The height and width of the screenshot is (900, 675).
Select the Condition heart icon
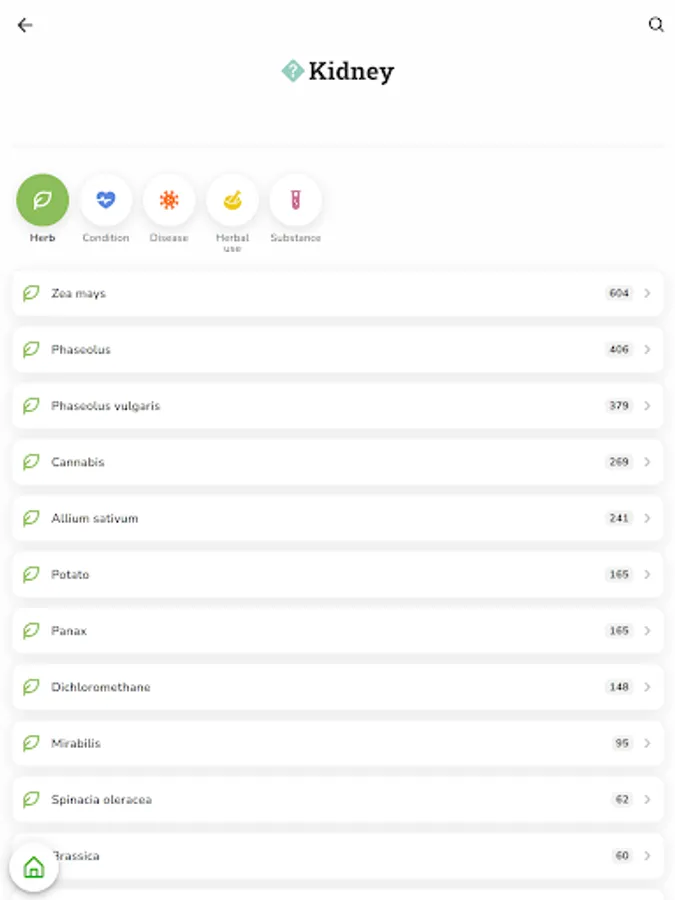tap(105, 200)
